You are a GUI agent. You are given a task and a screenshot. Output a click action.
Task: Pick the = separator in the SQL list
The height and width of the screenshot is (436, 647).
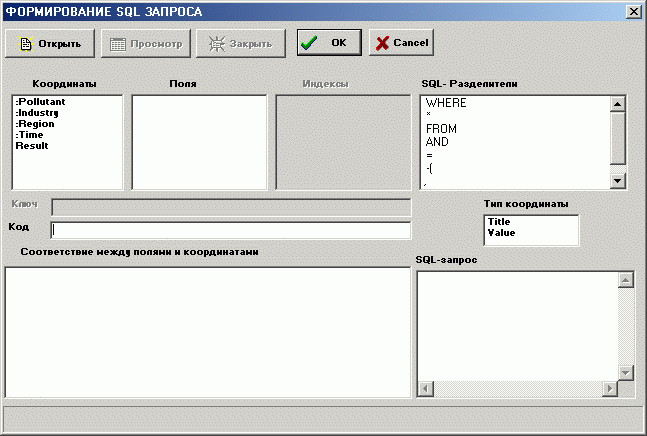(x=429, y=156)
